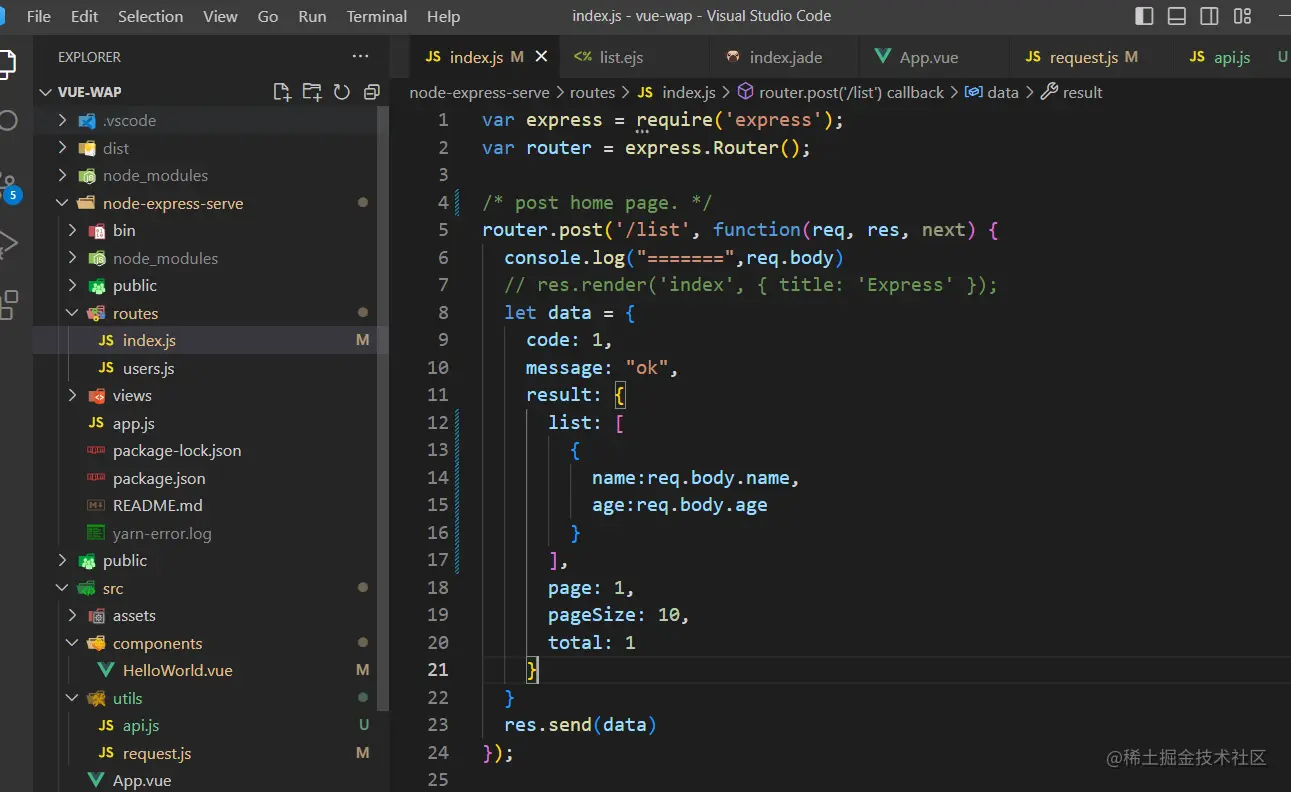Viewport: 1291px width, 792px height.
Task: Toggle primary sidebar layout icon
Action: pyautogui.click(x=1145, y=16)
